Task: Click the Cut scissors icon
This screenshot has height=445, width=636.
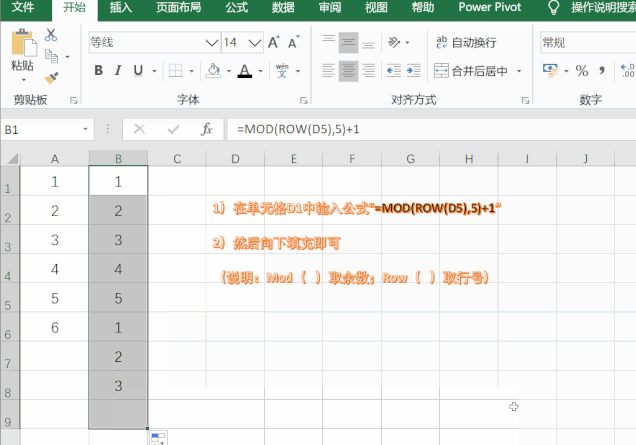Action: click(50, 38)
